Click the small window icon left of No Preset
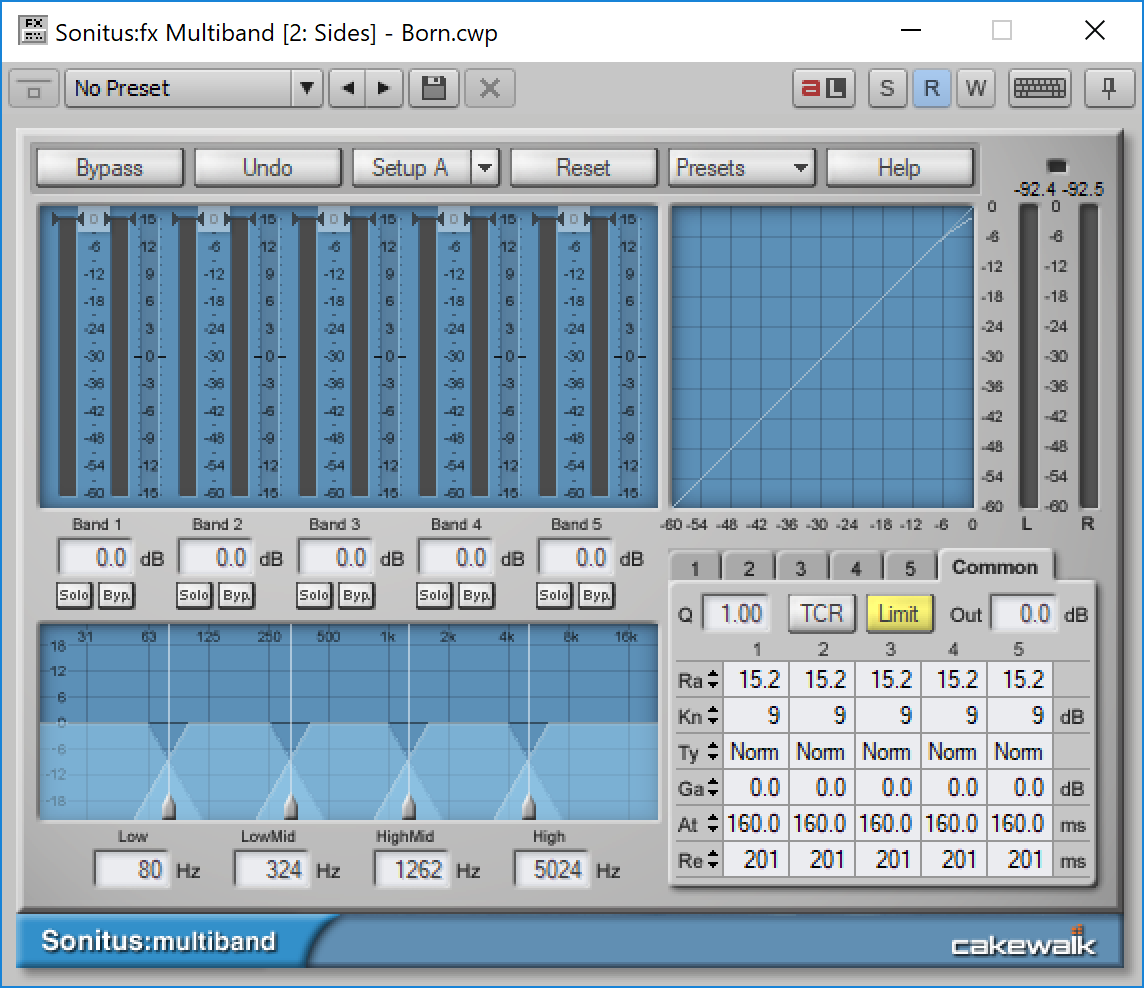Image resolution: width=1144 pixels, height=988 pixels. tap(33, 88)
